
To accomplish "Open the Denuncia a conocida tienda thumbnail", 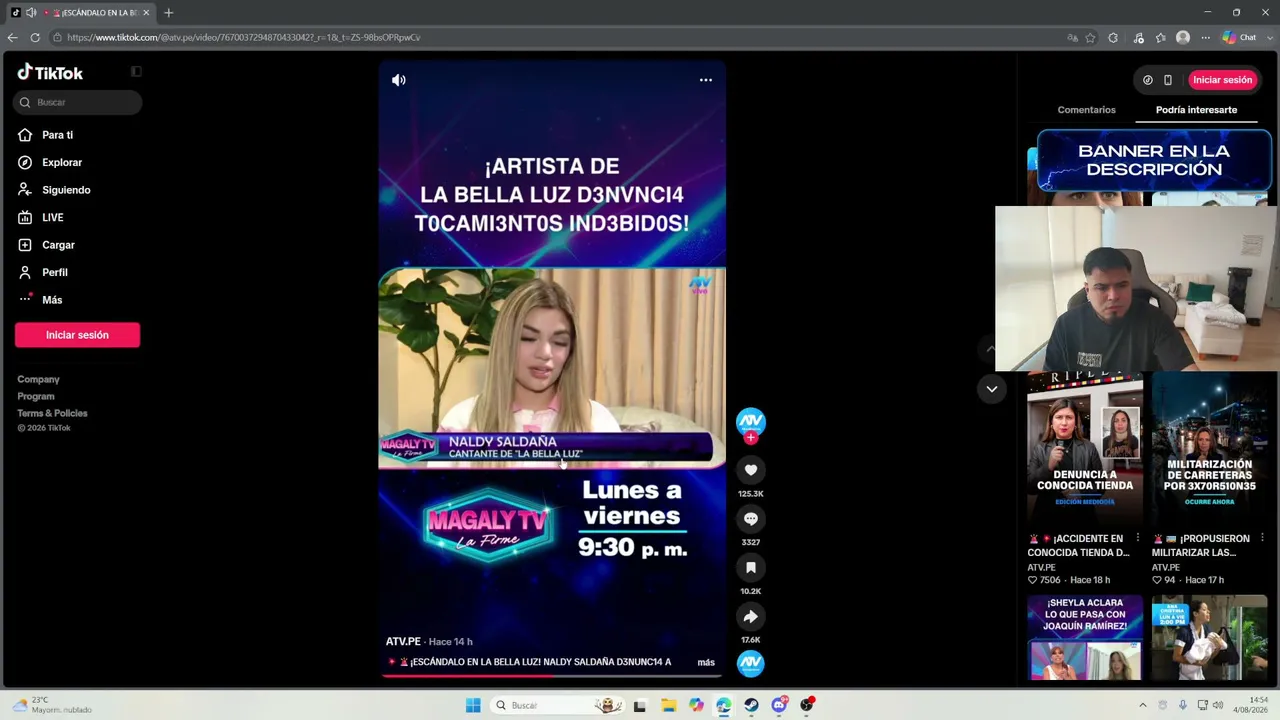I will (x=1085, y=449).
